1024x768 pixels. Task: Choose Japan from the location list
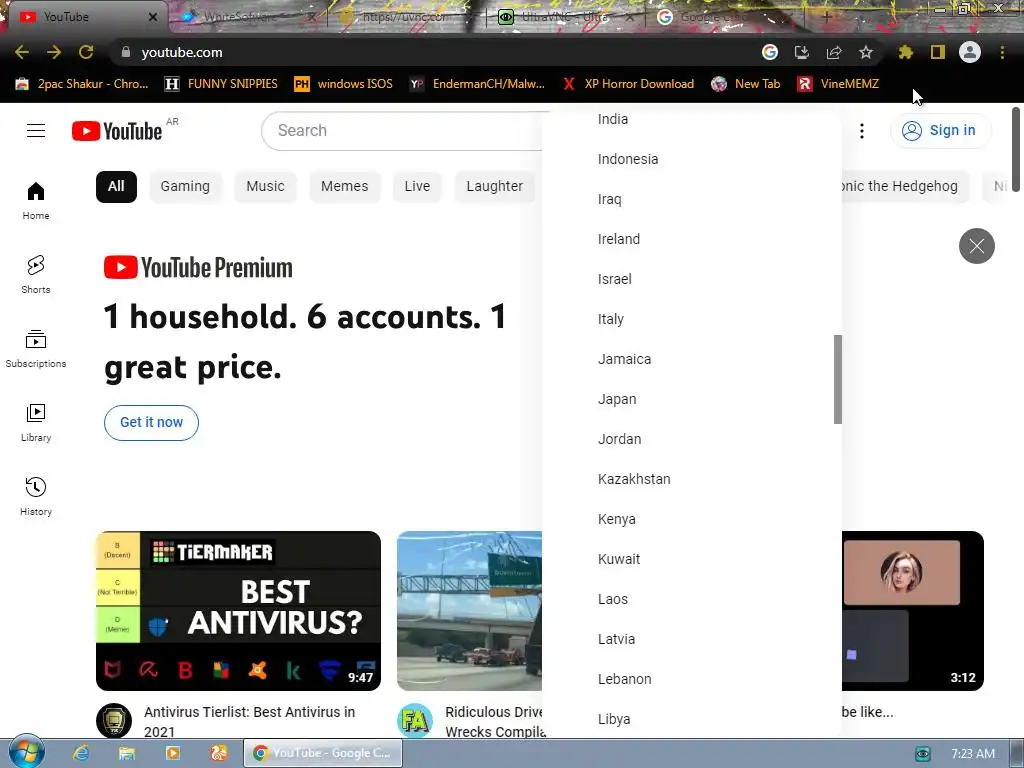point(692,399)
